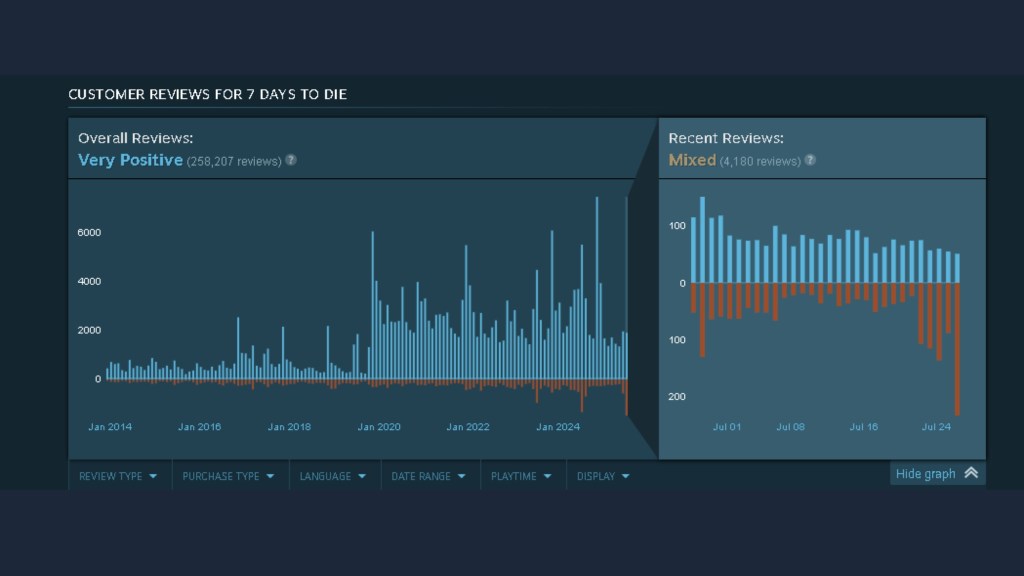Viewport: 1024px width, 576px height.
Task: Click the '(4,180 reviews)' count text
Action: click(x=760, y=161)
